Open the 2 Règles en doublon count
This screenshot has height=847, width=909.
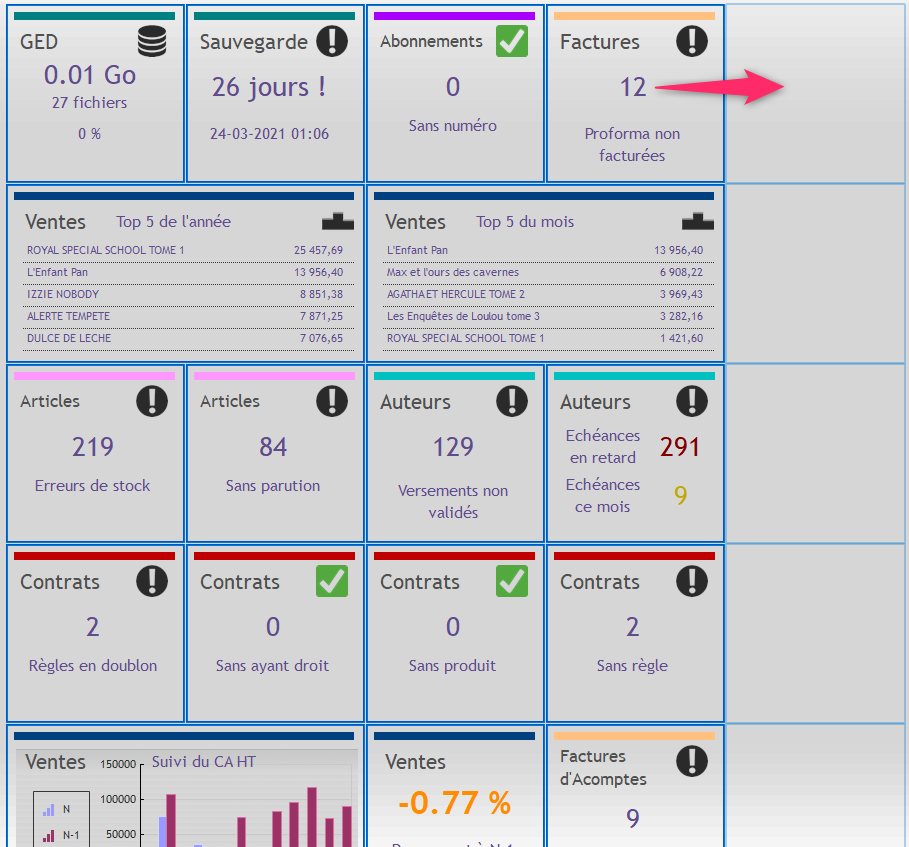point(93,627)
